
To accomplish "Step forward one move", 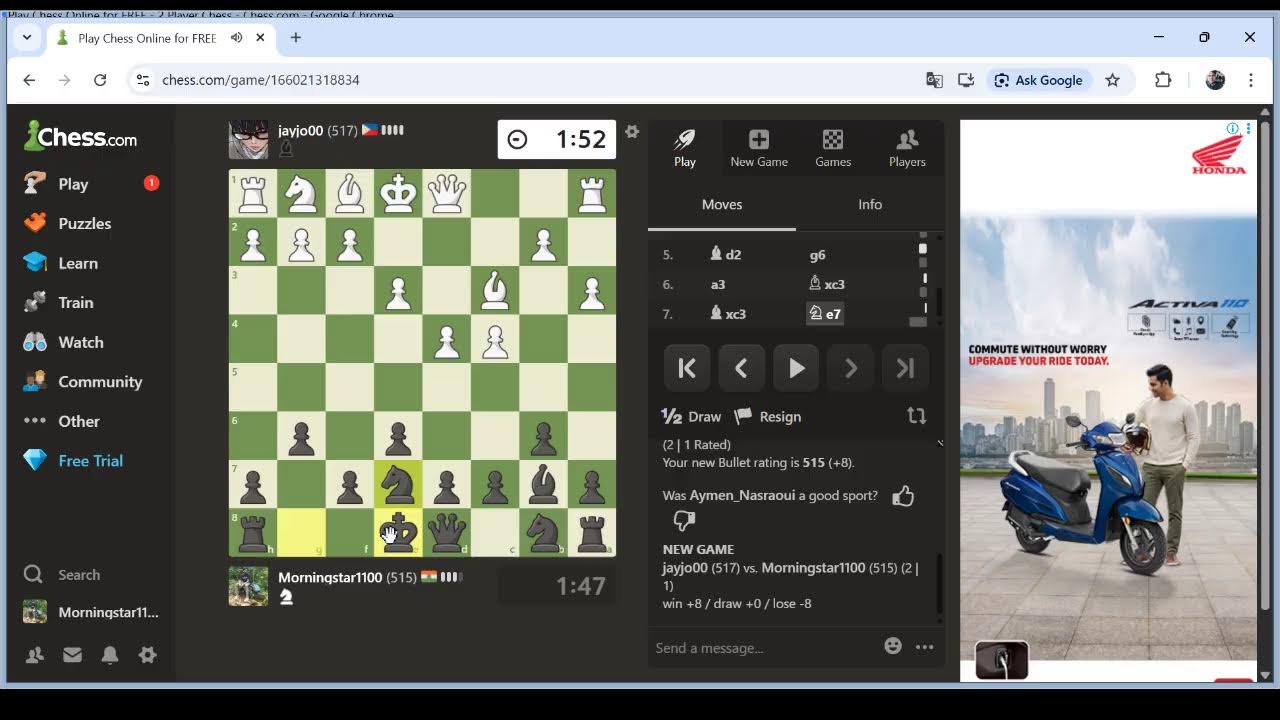I will point(850,368).
